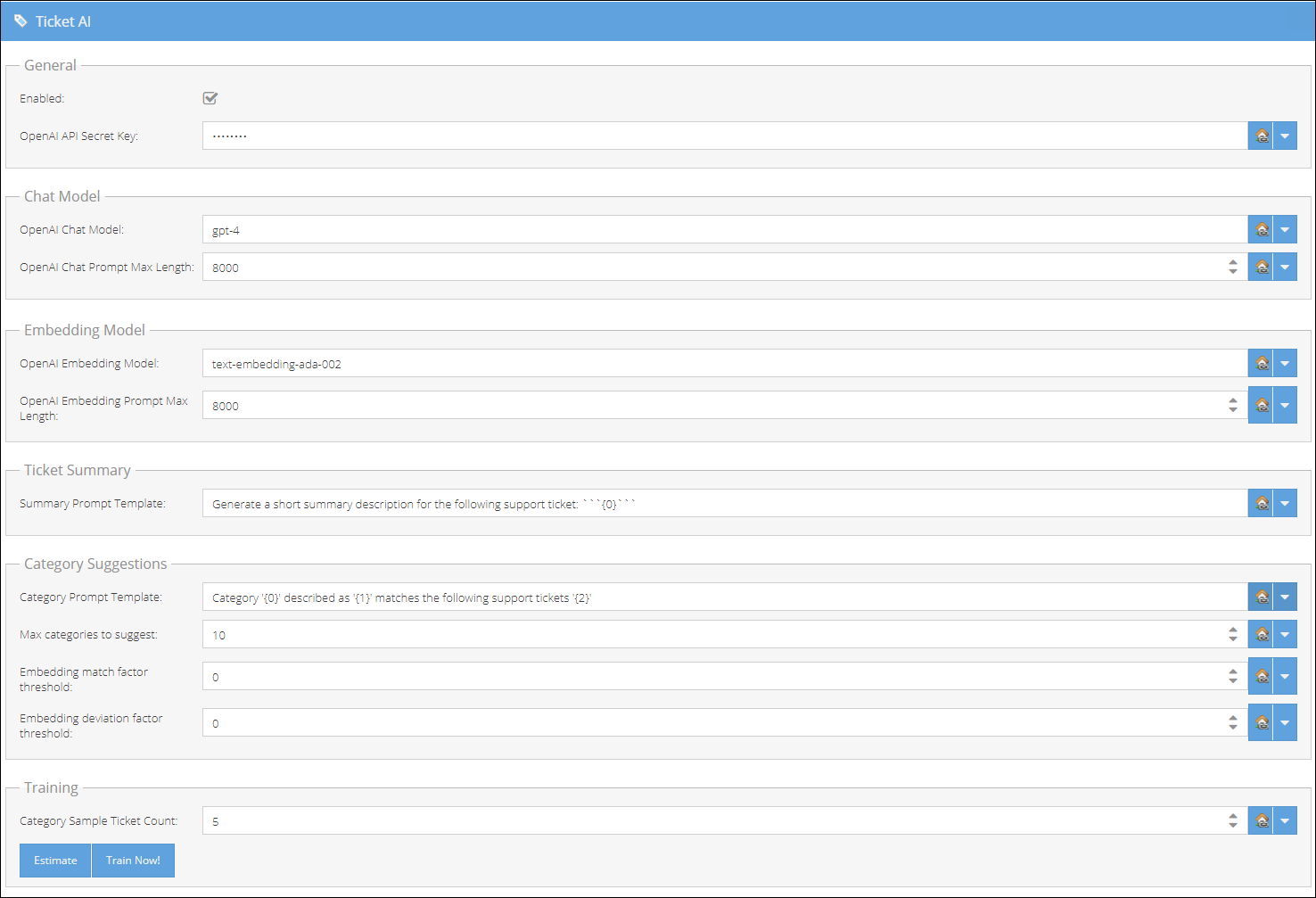The height and width of the screenshot is (898, 1316).
Task: Open the dropdown arrow for Max categories to suggest
Action: tap(1285, 634)
